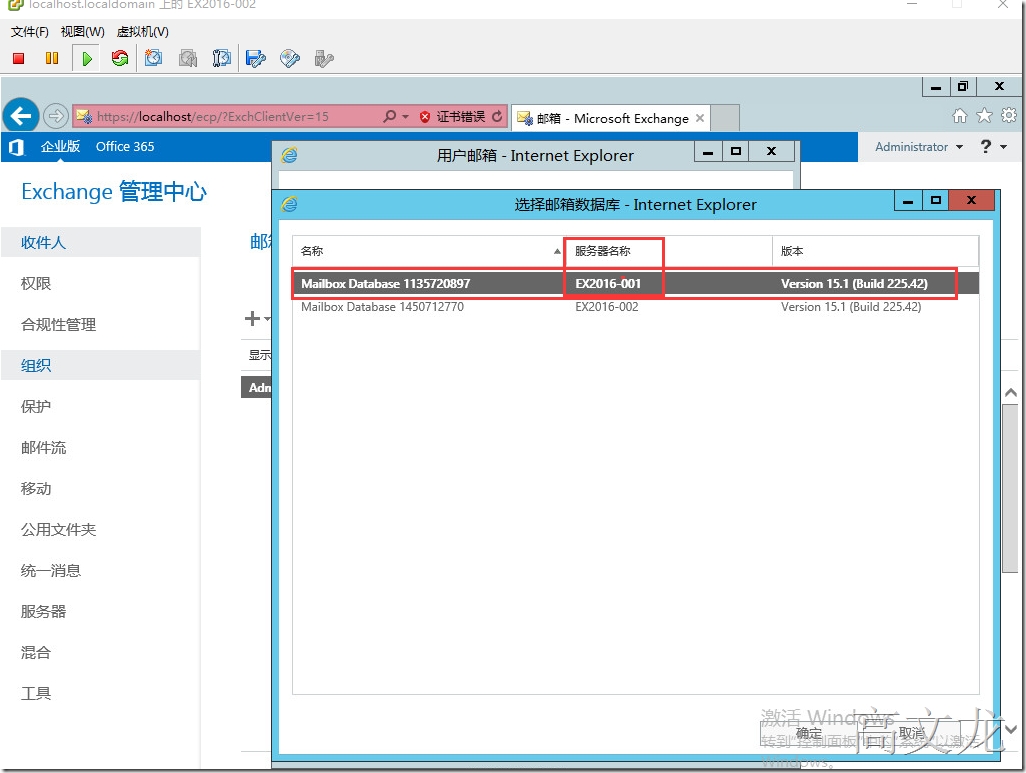Open the 视图(W) menu
This screenshot has height=773, width=1026.
(x=82, y=31)
